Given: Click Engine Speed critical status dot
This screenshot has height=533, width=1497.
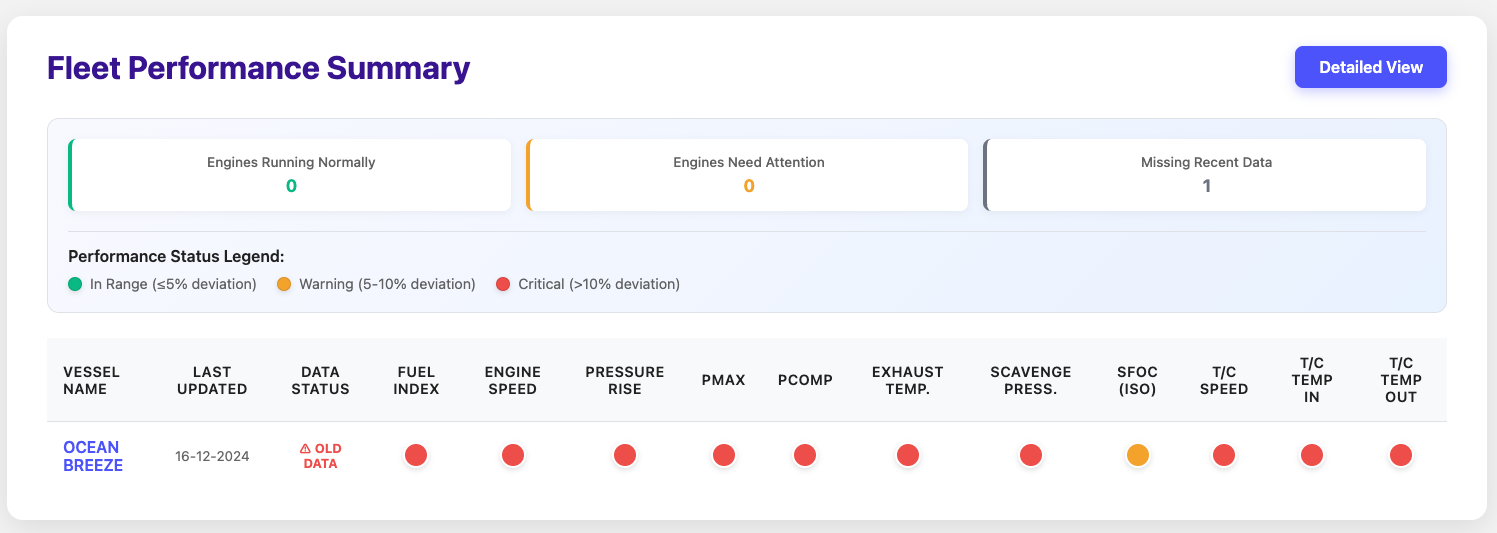Looking at the screenshot, I should click(513, 455).
